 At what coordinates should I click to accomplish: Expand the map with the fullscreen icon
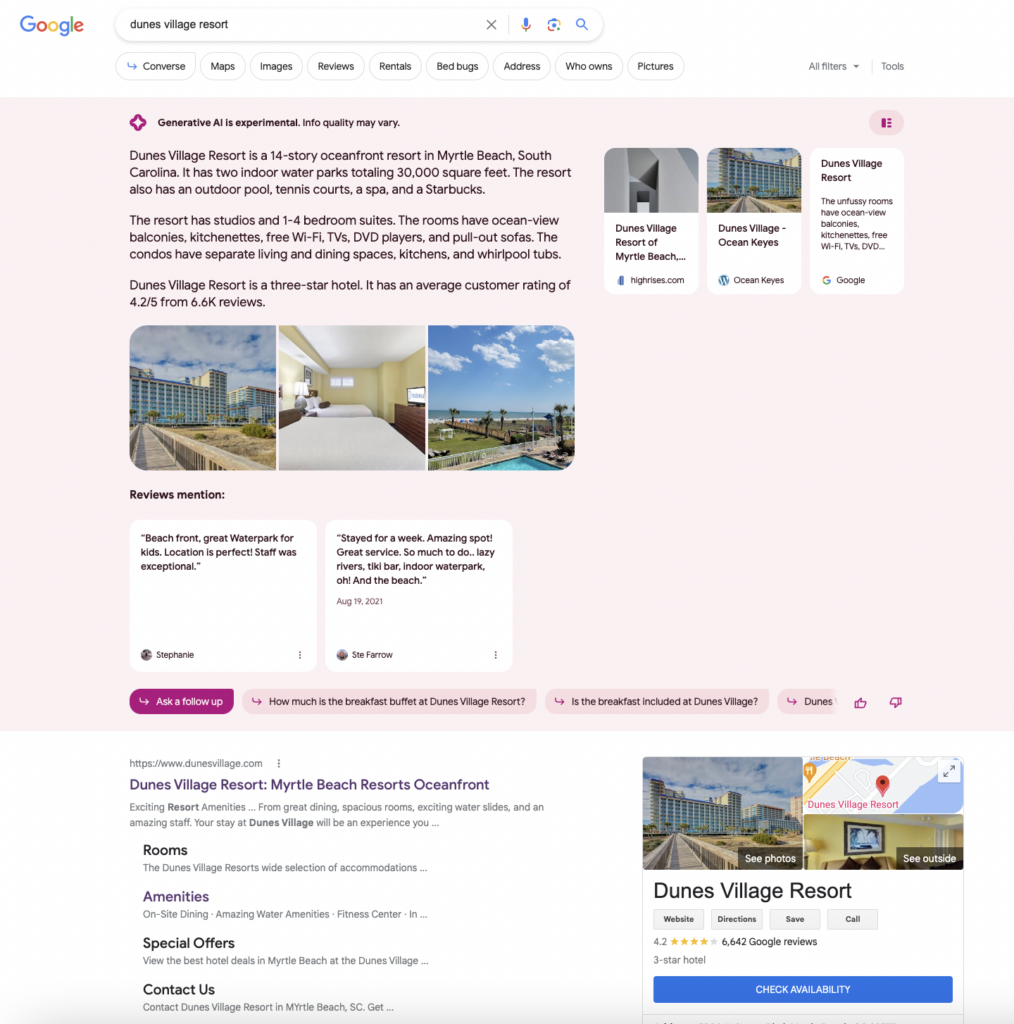click(x=949, y=771)
